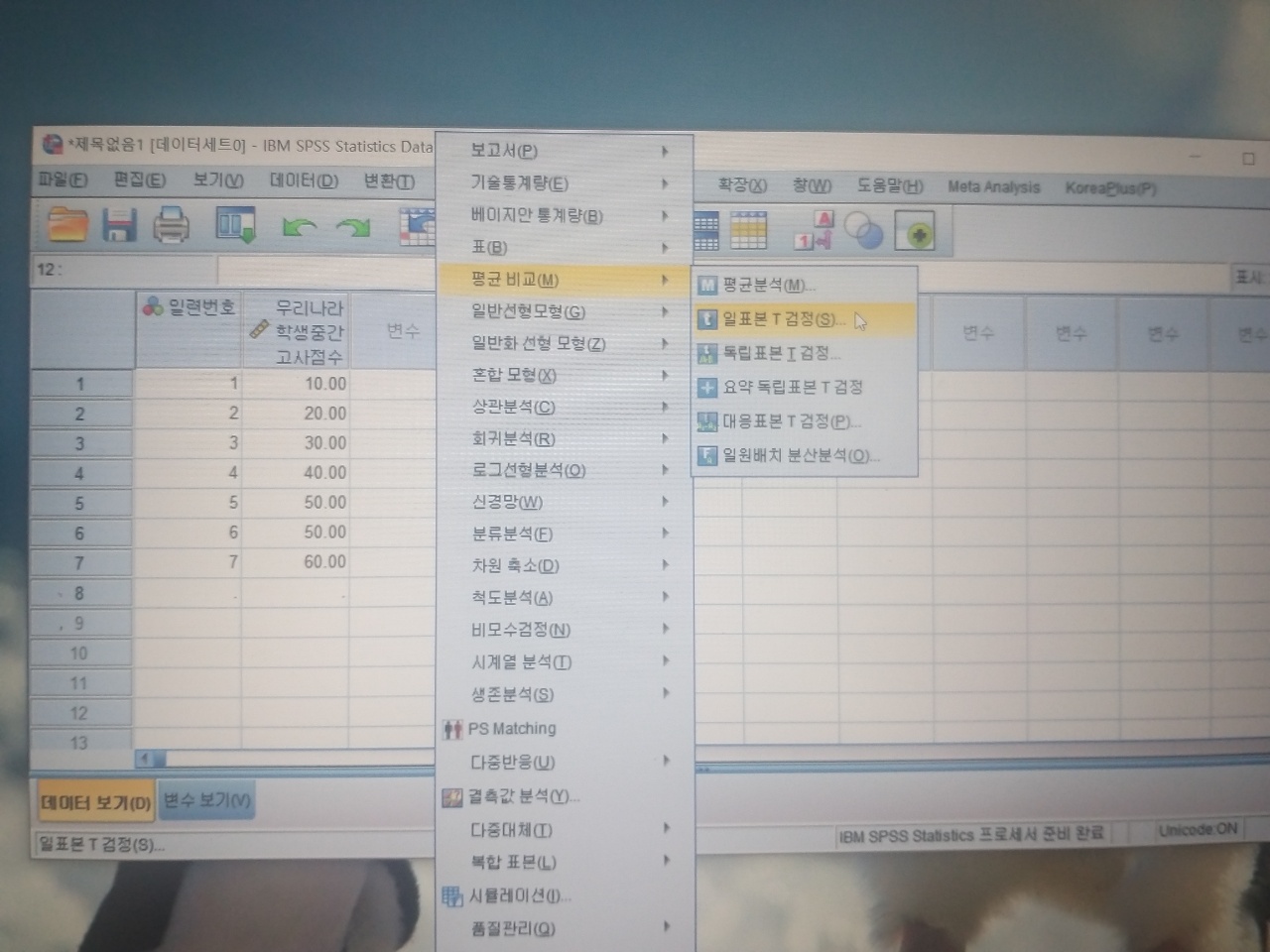The image size is (1270, 952).
Task: Switch to the 데이터 보기(D) tab
Action: point(95,802)
